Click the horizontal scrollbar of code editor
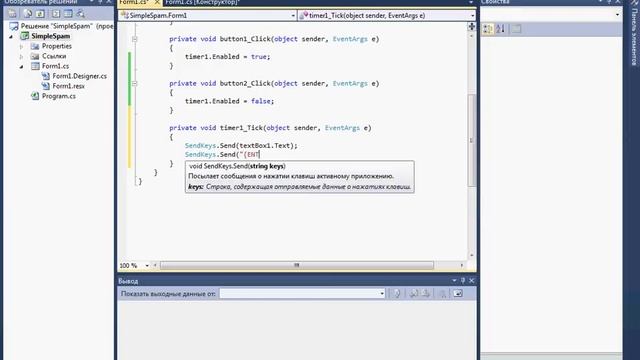Viewport: 640px width, 360px height. click(297, 265)
